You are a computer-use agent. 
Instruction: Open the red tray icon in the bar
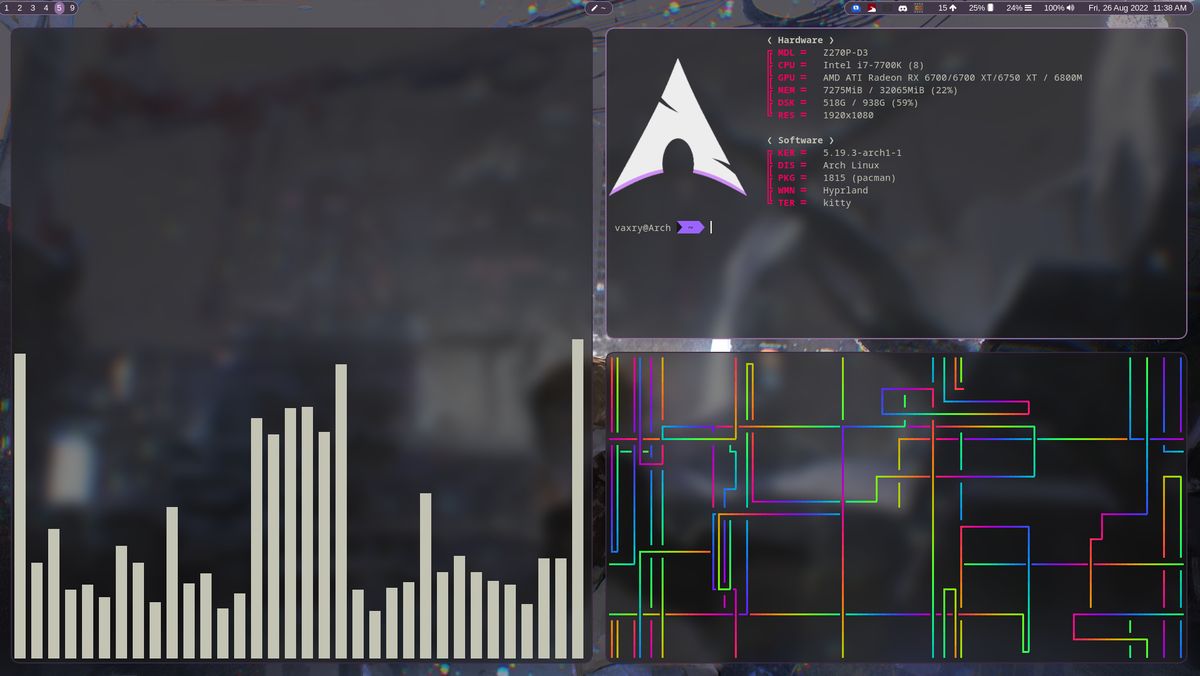click(872, 7)
